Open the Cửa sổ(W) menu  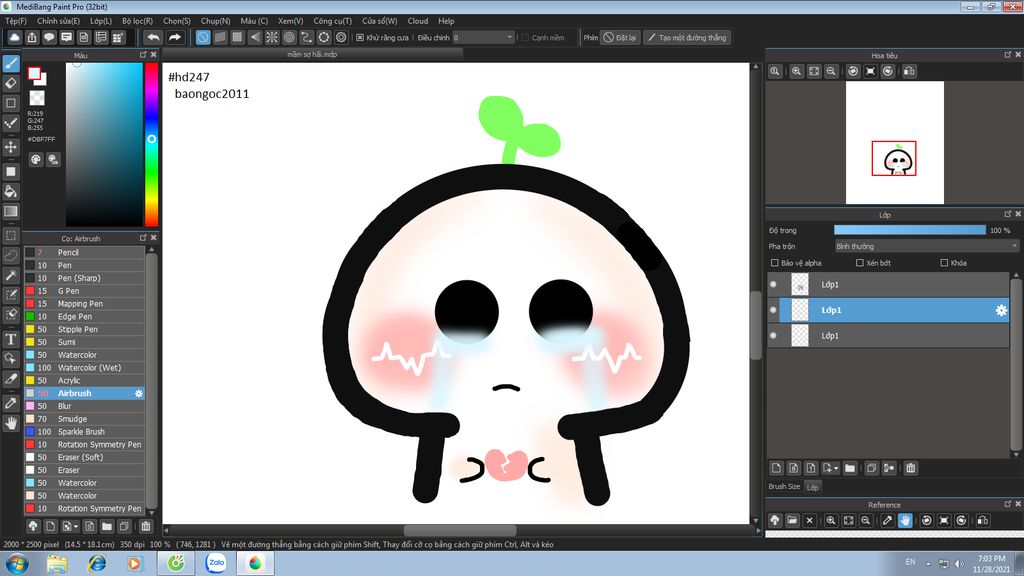click(x=379, y=21)
